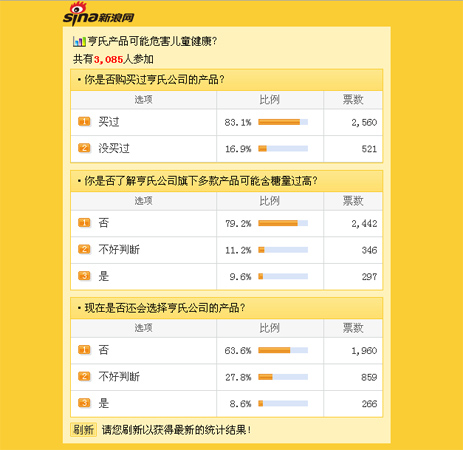Click the 选项 header in second table
The height and width of the screenshot is (450, 463).
click(x=144, y=201)
